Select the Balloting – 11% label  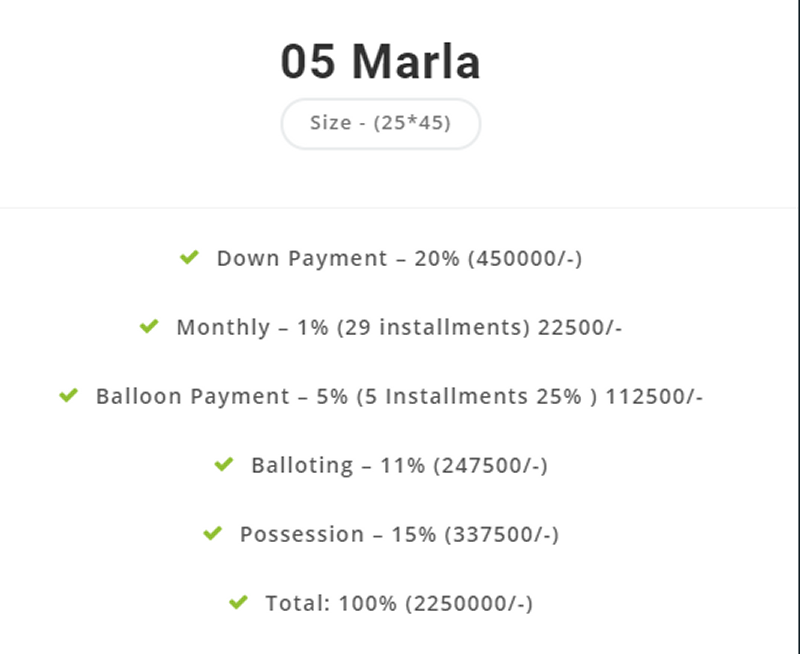point(338,466)
